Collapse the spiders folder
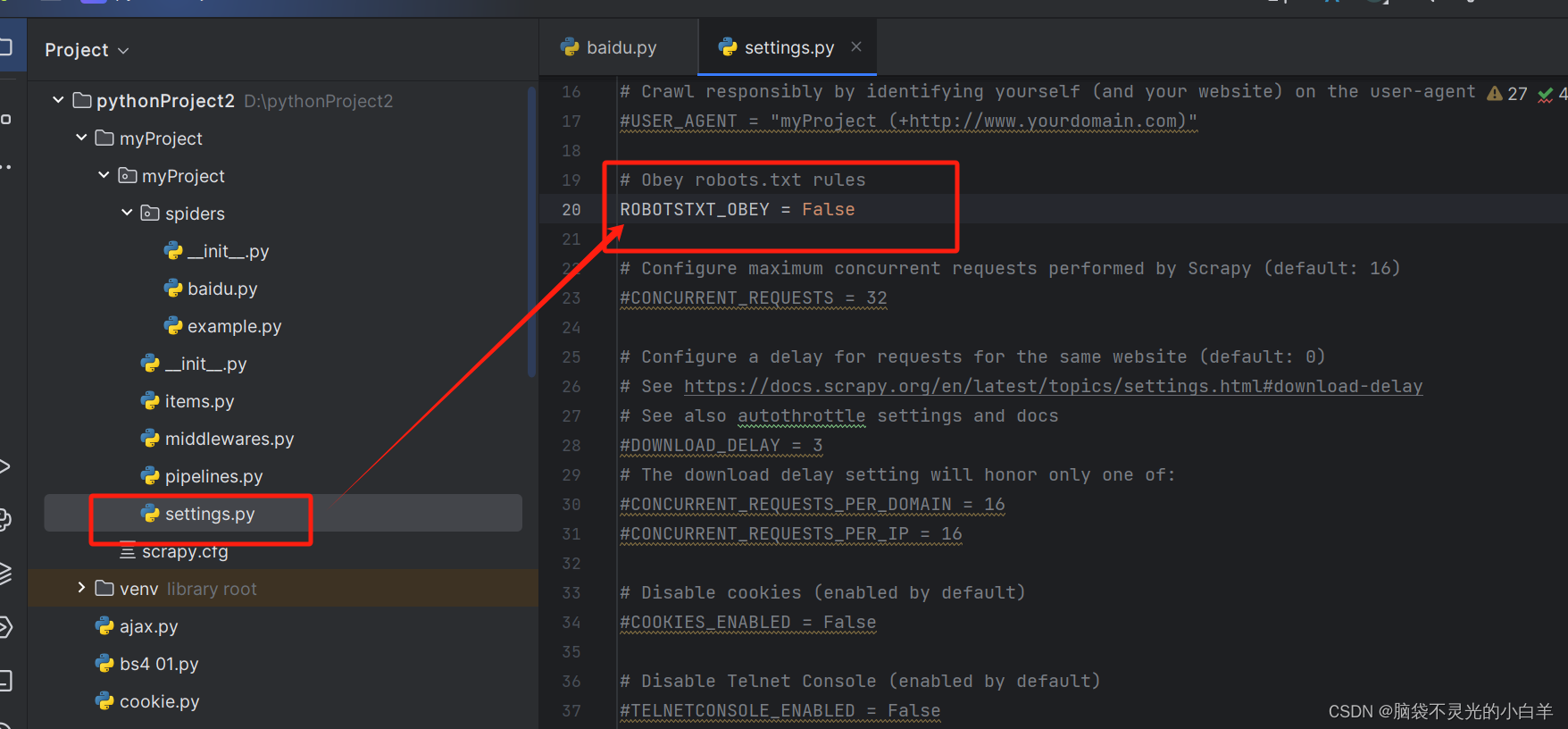 127,213
